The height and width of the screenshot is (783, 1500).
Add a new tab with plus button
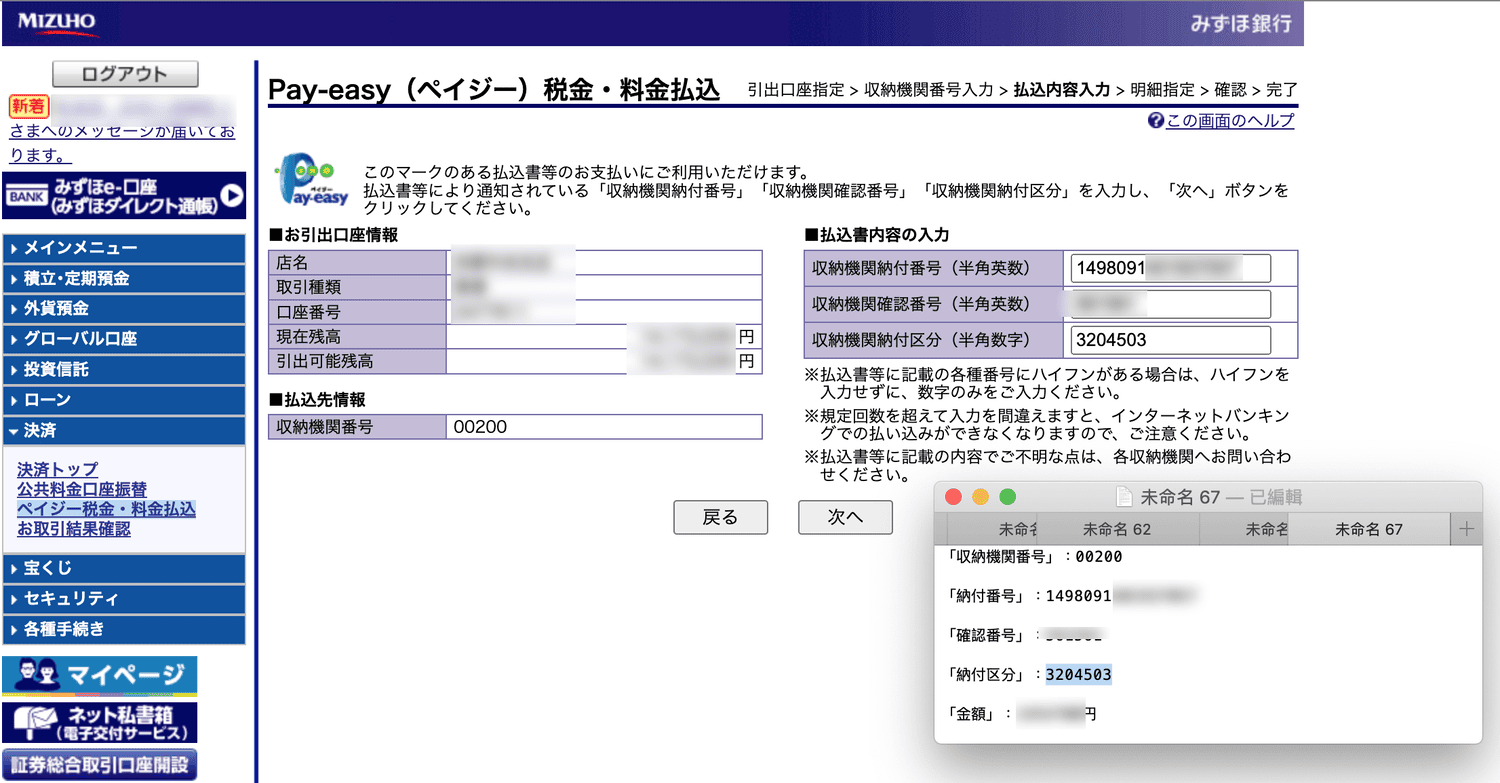(x=1466, y=530)
